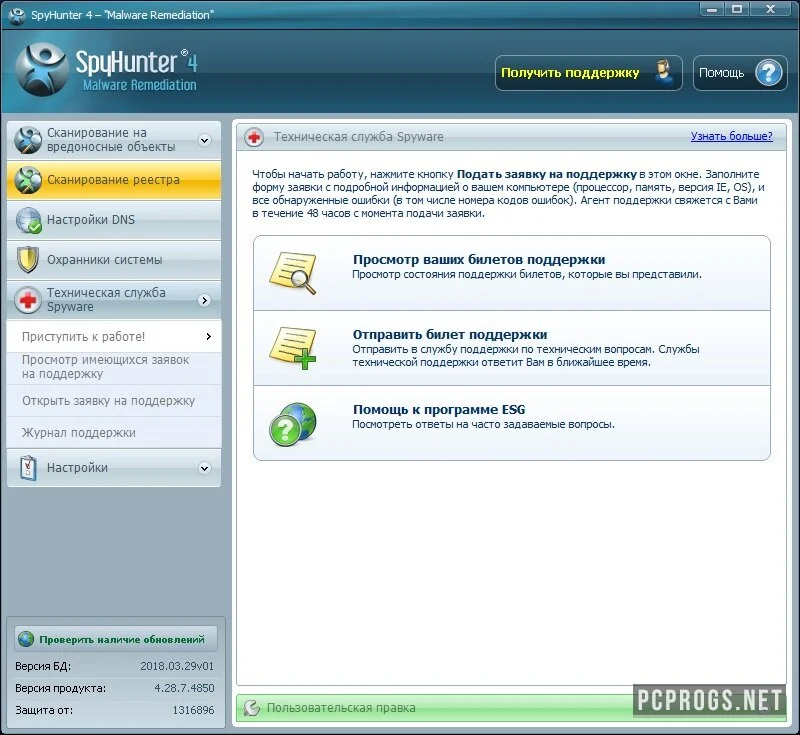Click description Посмотреть ответы на часто задаваемые вопросы
Viewport: 800px width, 735px height.
[483, 424]
